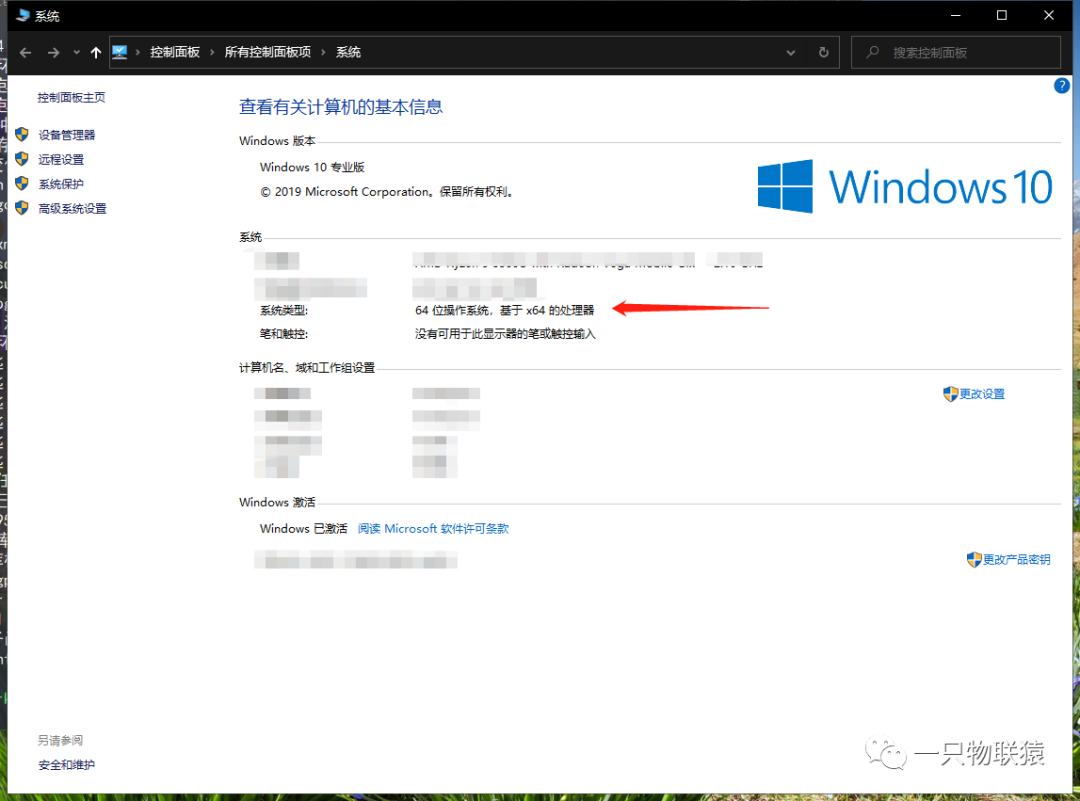Open address bar history dropdown
The width and height of the screenshot is (1080, 801).
[791, 52]
